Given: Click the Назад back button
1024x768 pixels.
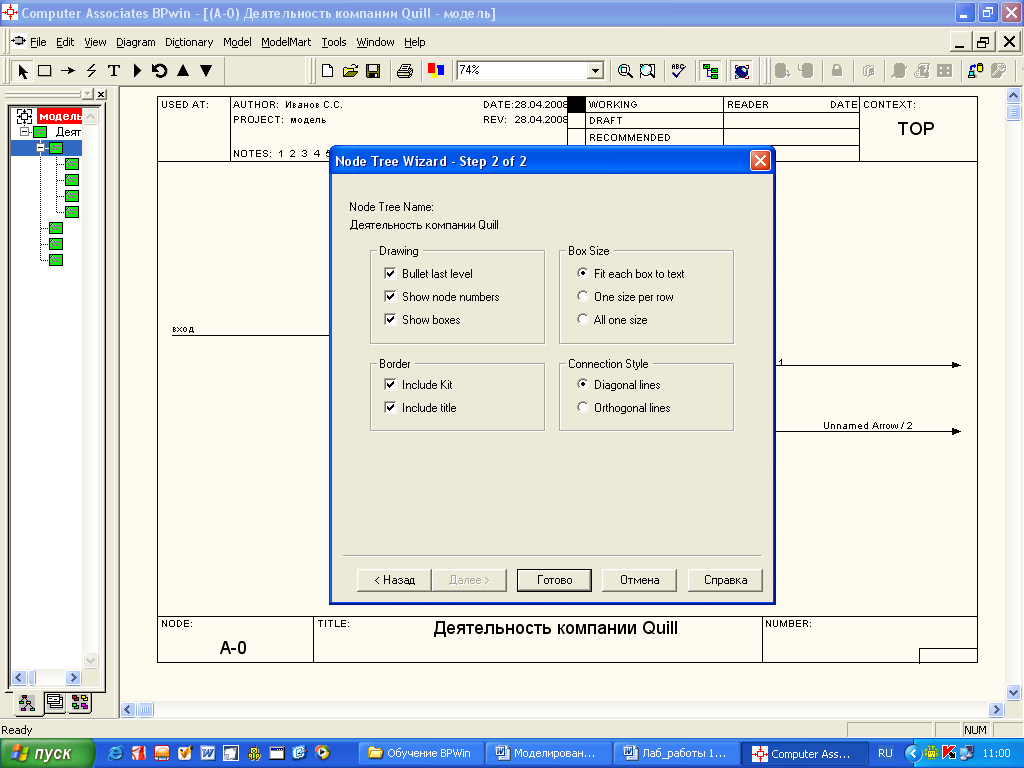Looking at the screenshot, I should point(394,580).
